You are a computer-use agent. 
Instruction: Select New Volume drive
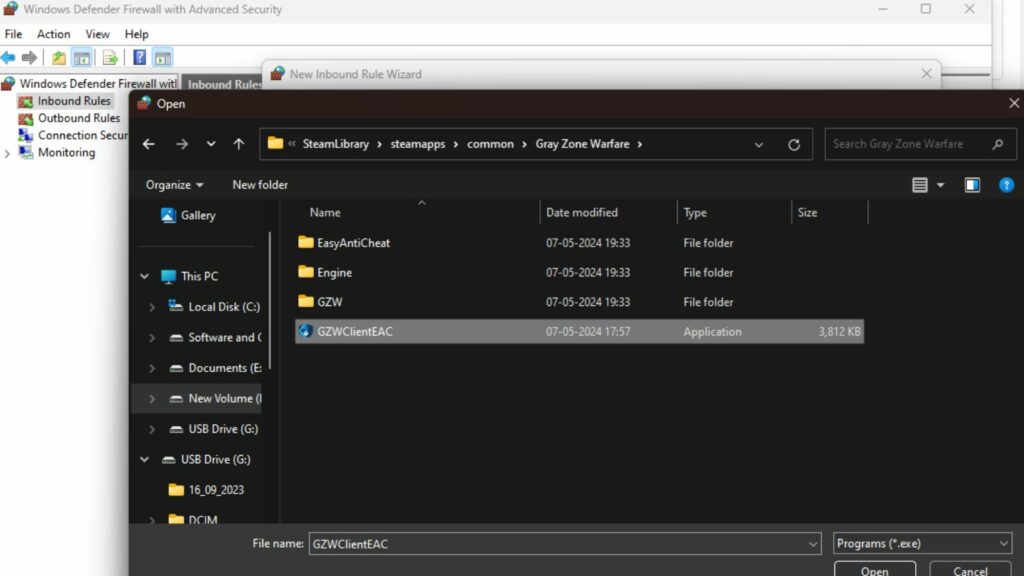pos(215,398)
